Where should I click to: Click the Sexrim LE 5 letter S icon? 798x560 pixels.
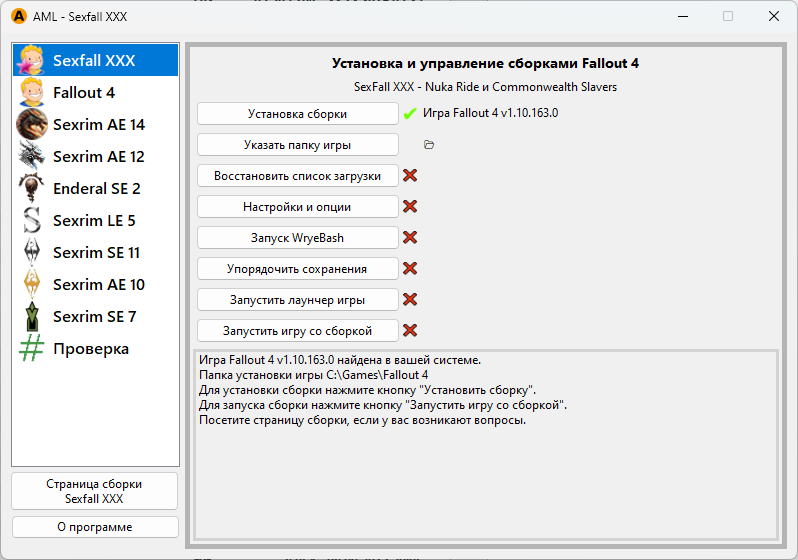click(x=32, y=221)
